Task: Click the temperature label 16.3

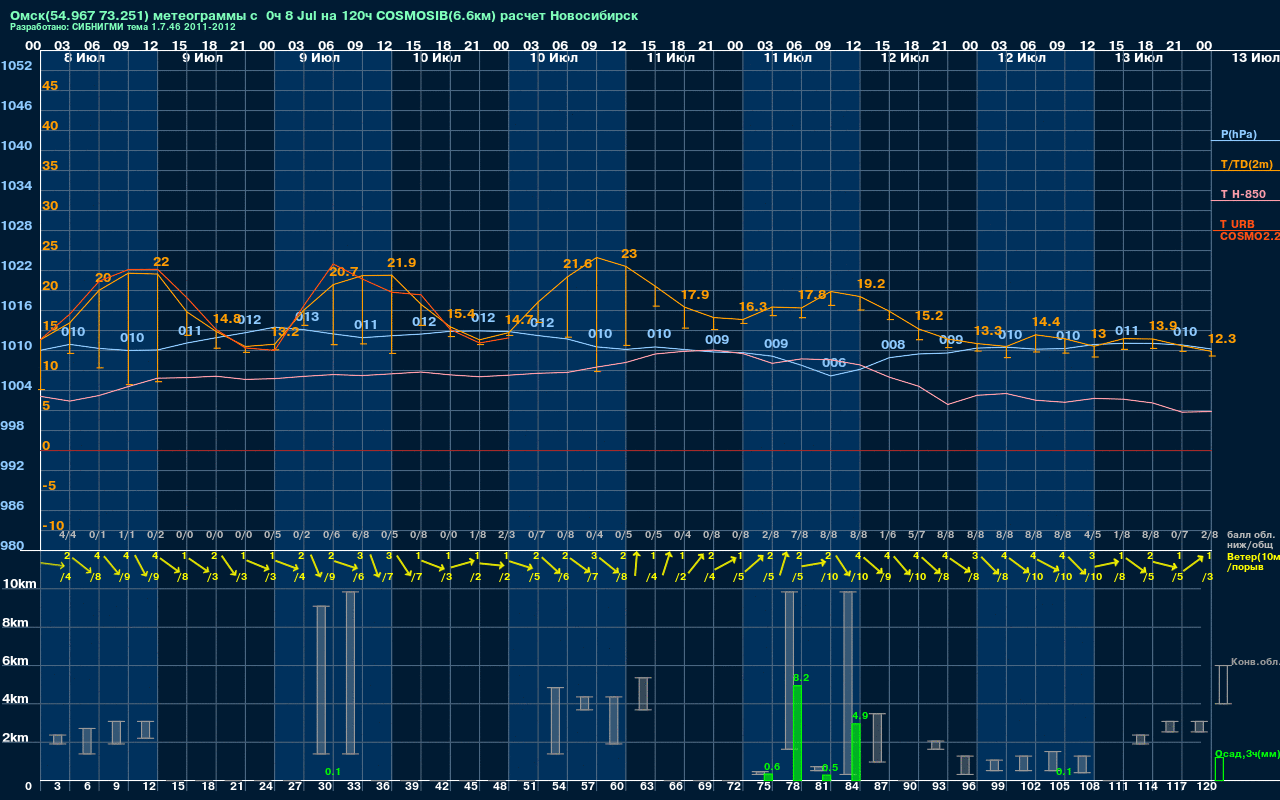Action: (x=753, y=307)
